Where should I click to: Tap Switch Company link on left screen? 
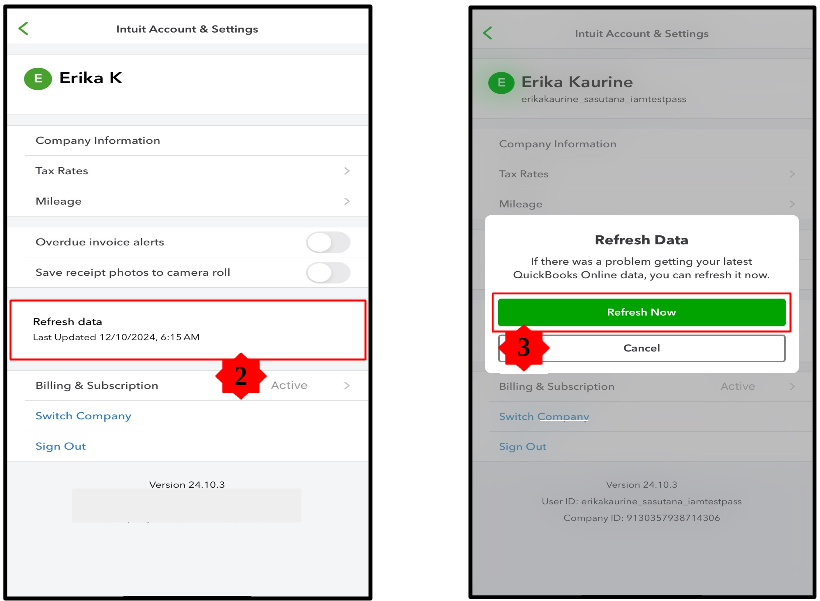click(x=83, y=416)
